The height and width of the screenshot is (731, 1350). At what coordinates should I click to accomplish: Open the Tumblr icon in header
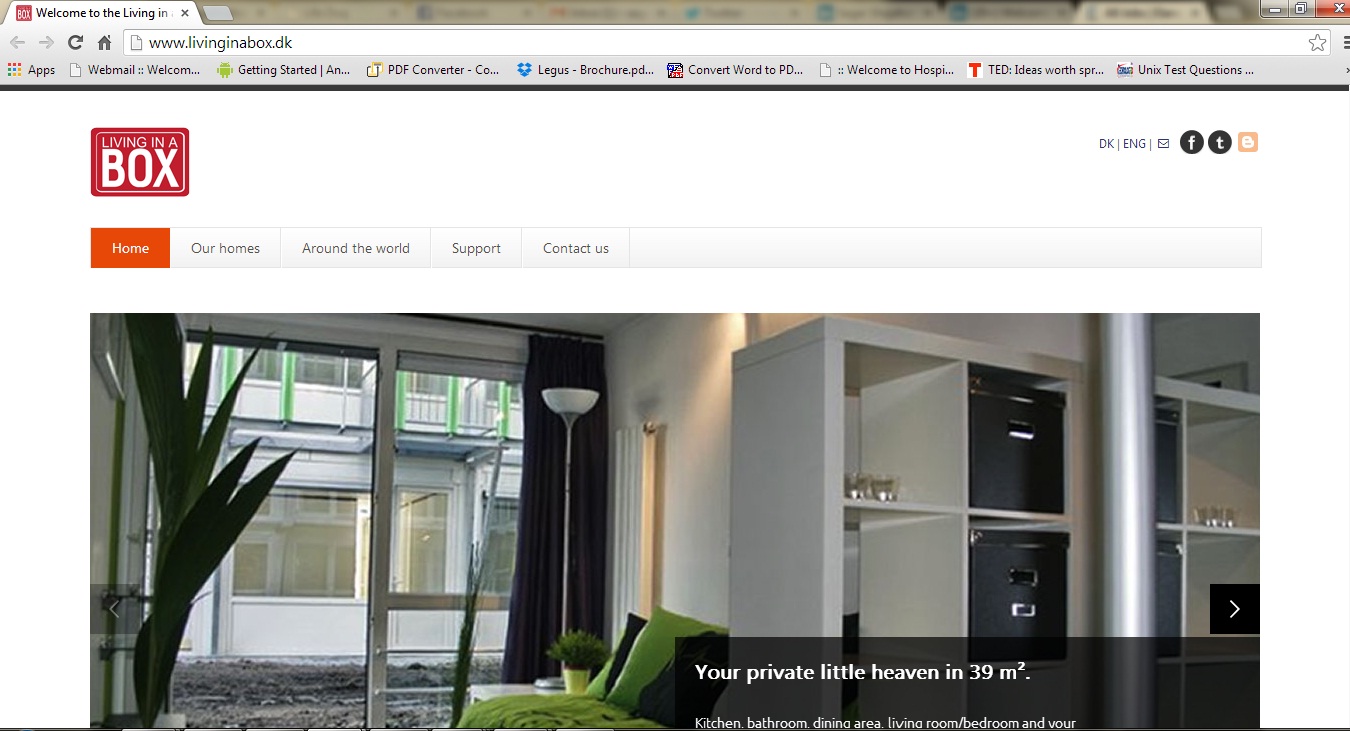tap(1220, 143)
